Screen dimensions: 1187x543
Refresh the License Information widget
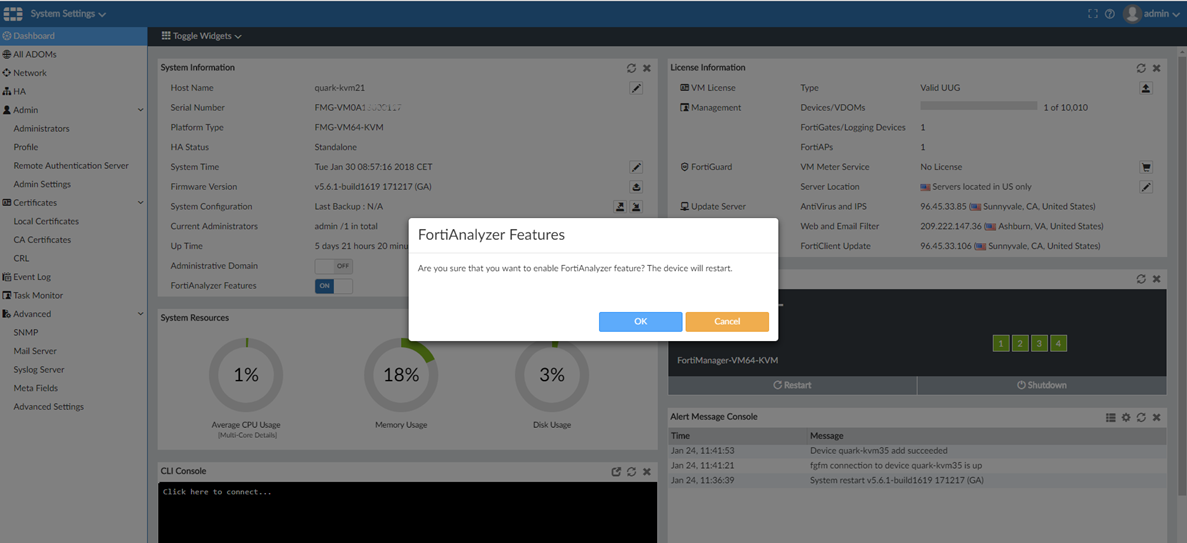click(x=1141, y=68)
